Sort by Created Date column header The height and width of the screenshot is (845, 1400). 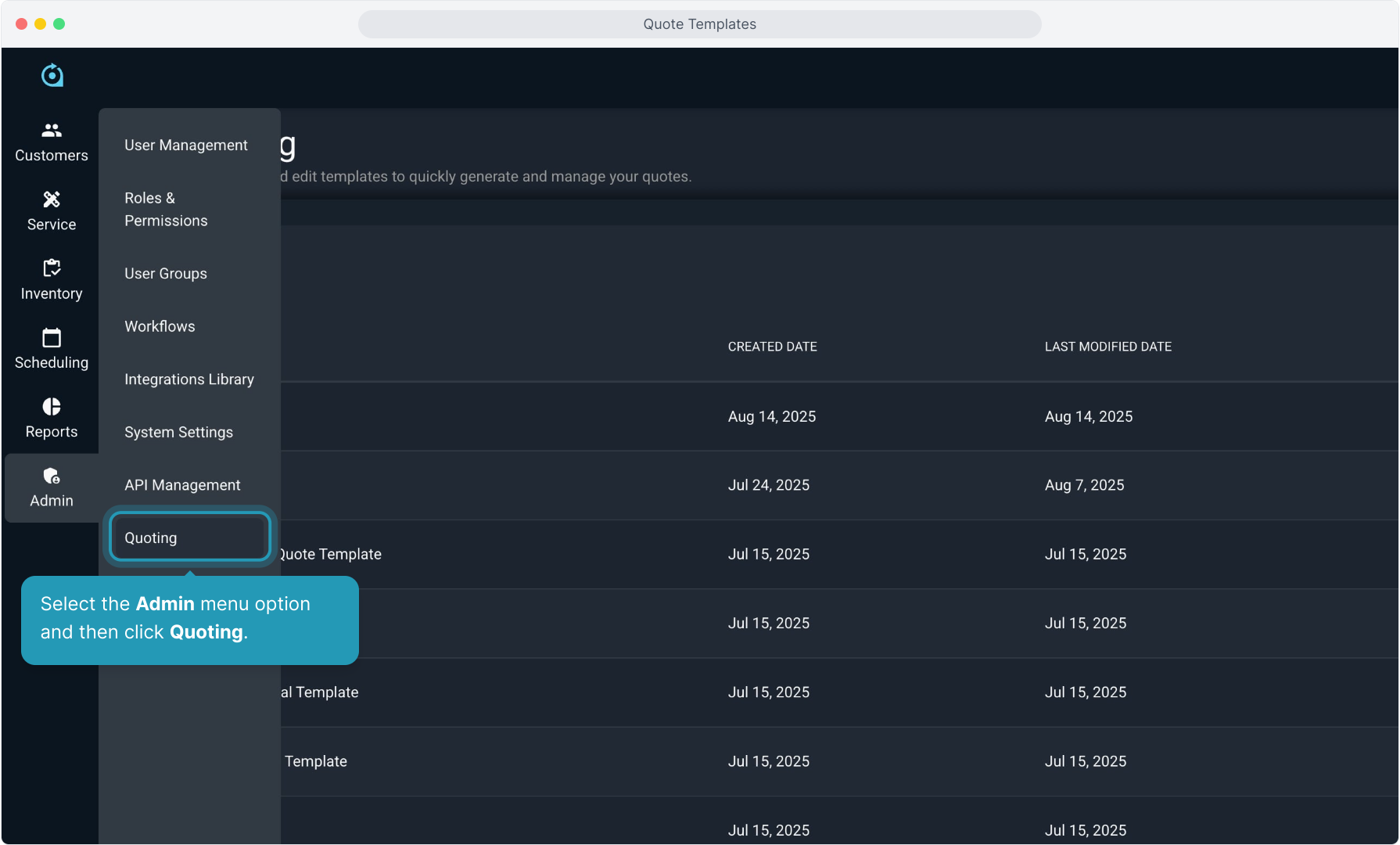click(772, 347)
